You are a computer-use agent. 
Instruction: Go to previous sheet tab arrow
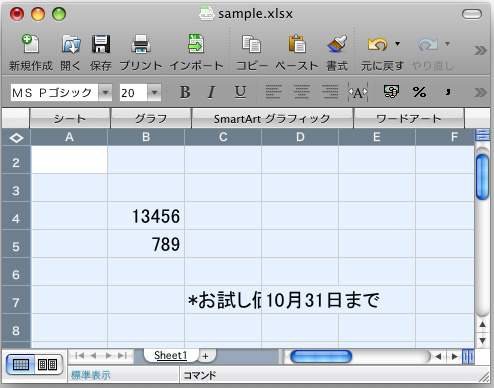click(x=94, y=355)
